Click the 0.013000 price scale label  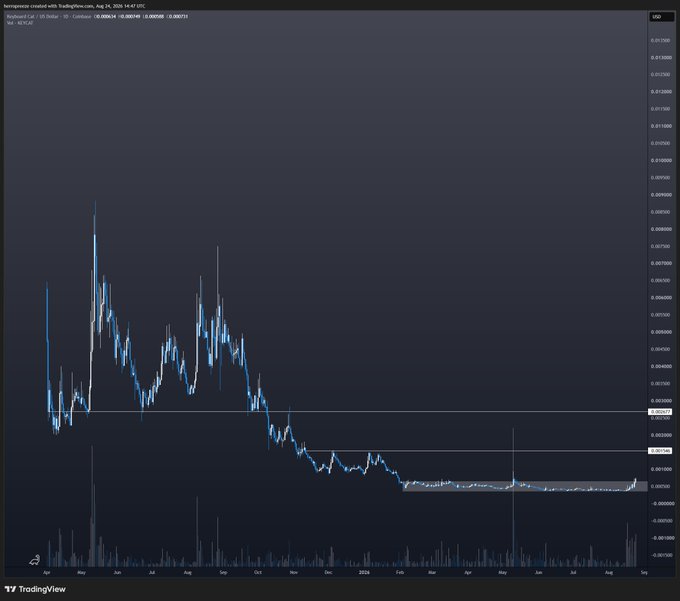tap(660, 57)
